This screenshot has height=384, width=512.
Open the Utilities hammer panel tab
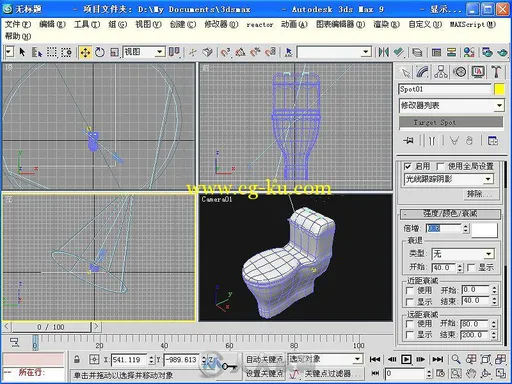point(496,72)
